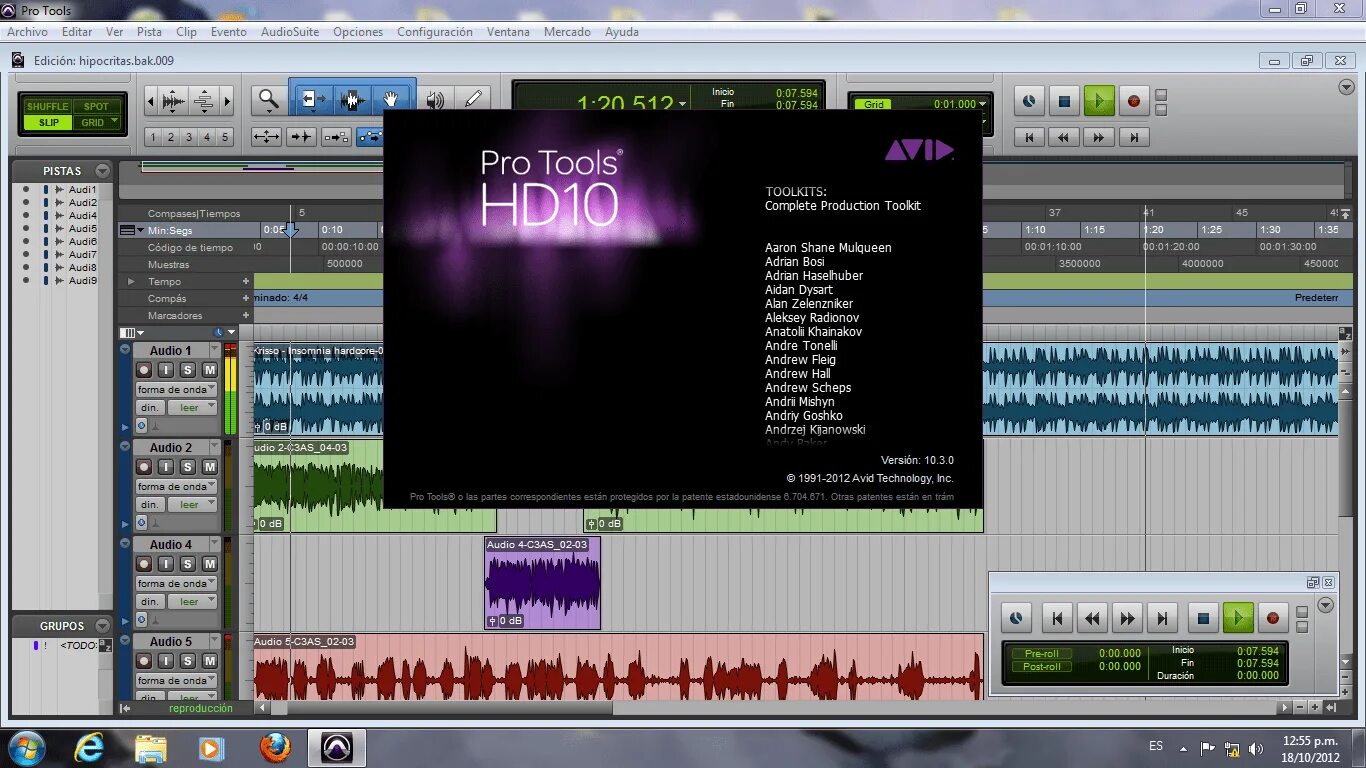
Task: Click the MIDI zoom notes button
Action: point(203,101)
